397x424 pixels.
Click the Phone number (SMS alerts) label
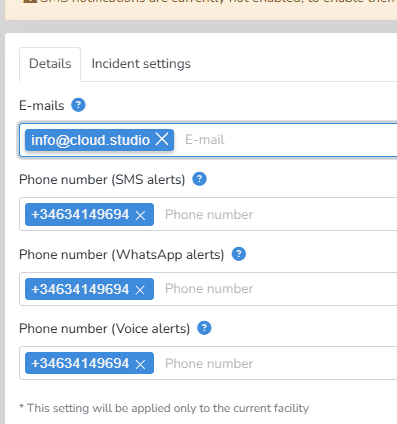102,180
